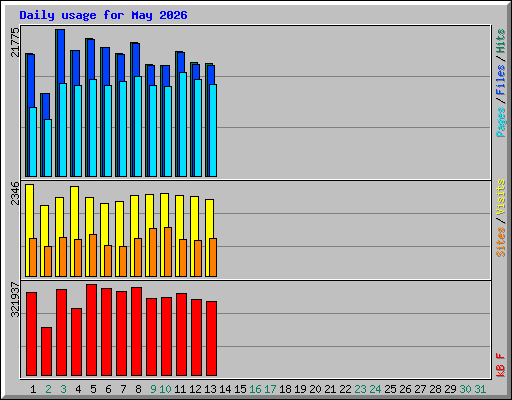Click the day 7 orange sites bar

click(123, 261)
